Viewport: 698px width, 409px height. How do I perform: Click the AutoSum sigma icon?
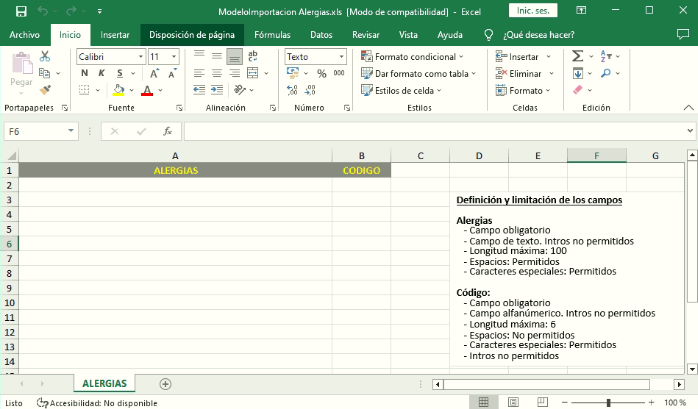(x=578, y=57)
